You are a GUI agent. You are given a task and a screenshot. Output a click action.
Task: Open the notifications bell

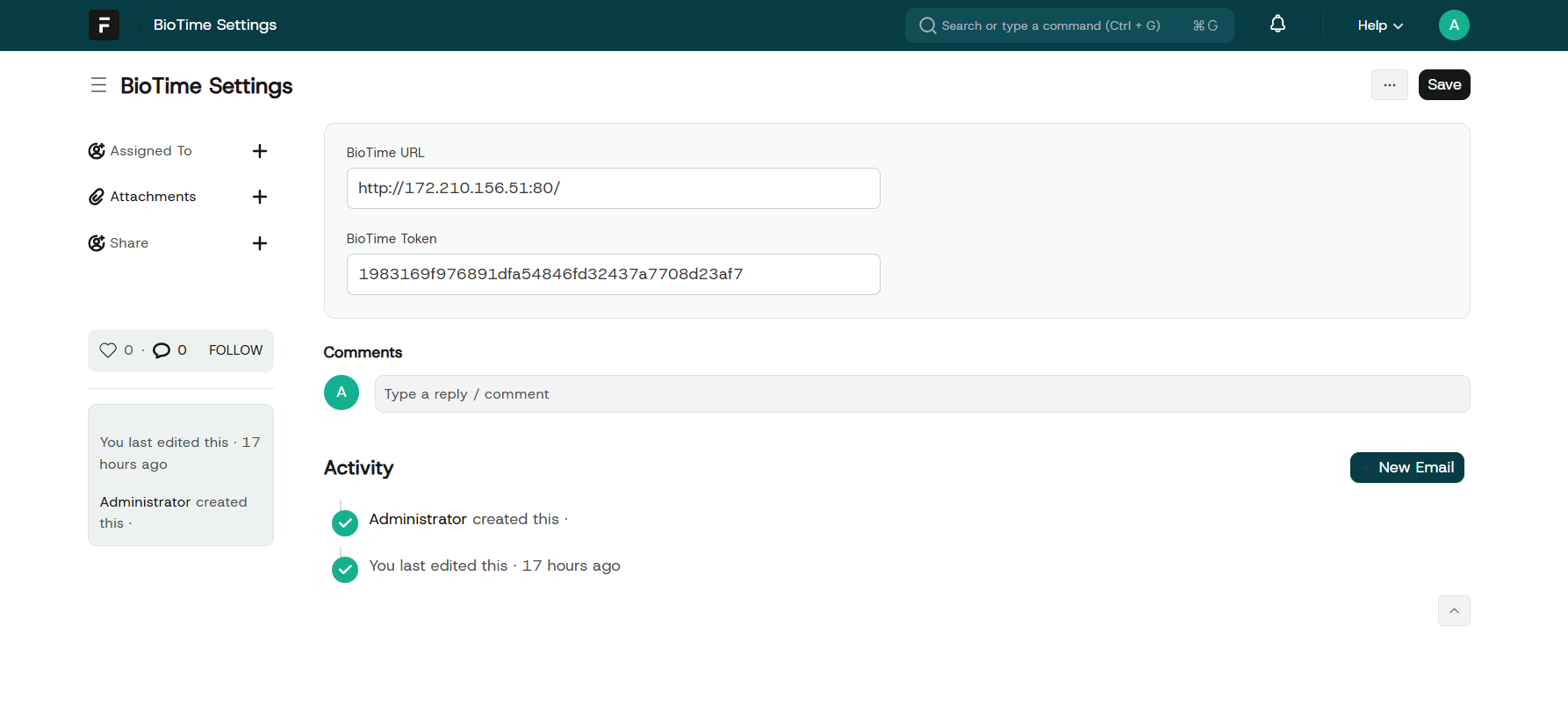[x=1277, y=25]
